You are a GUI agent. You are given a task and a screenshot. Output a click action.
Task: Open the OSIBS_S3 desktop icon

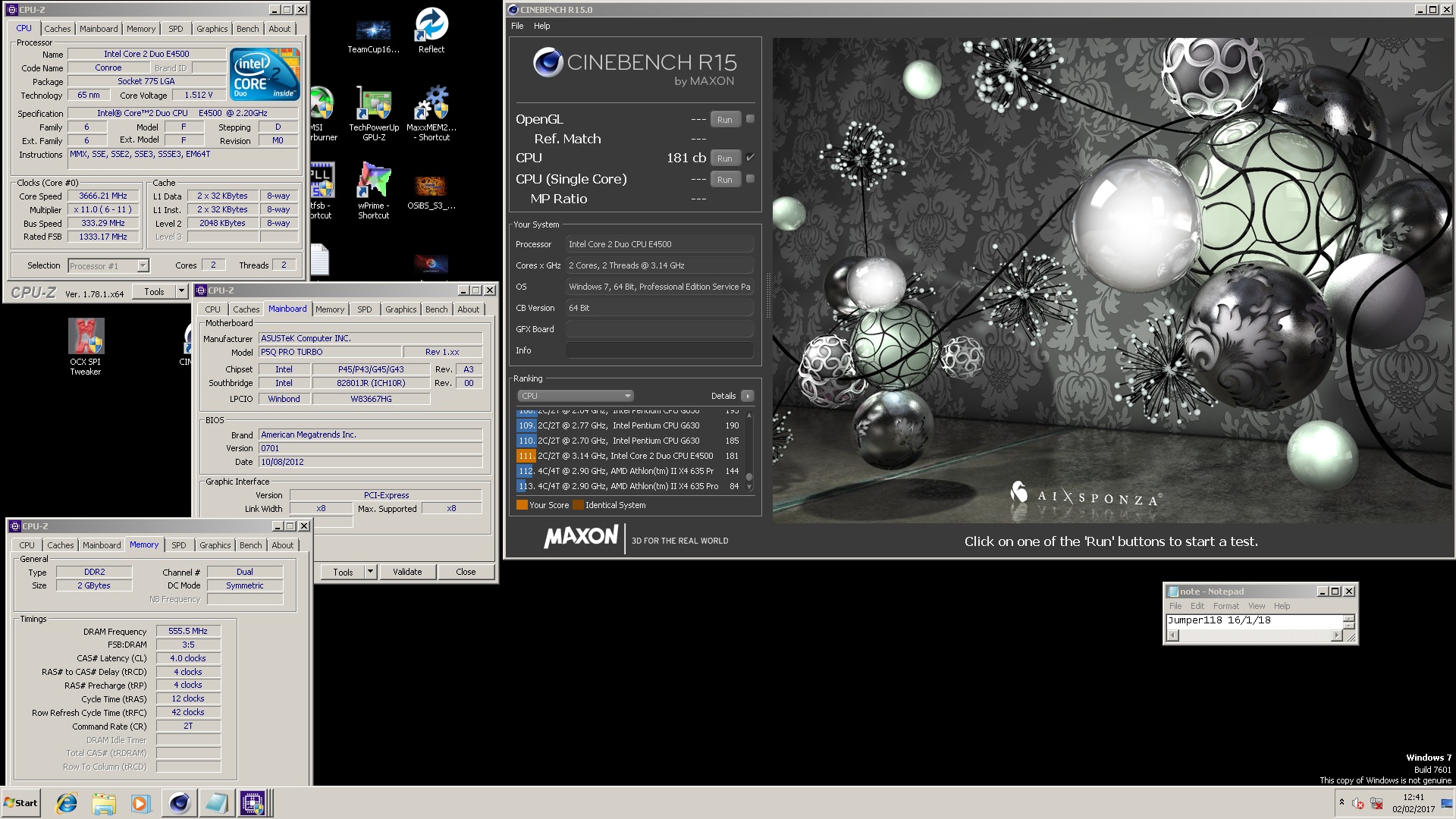(x=431, y=191)
